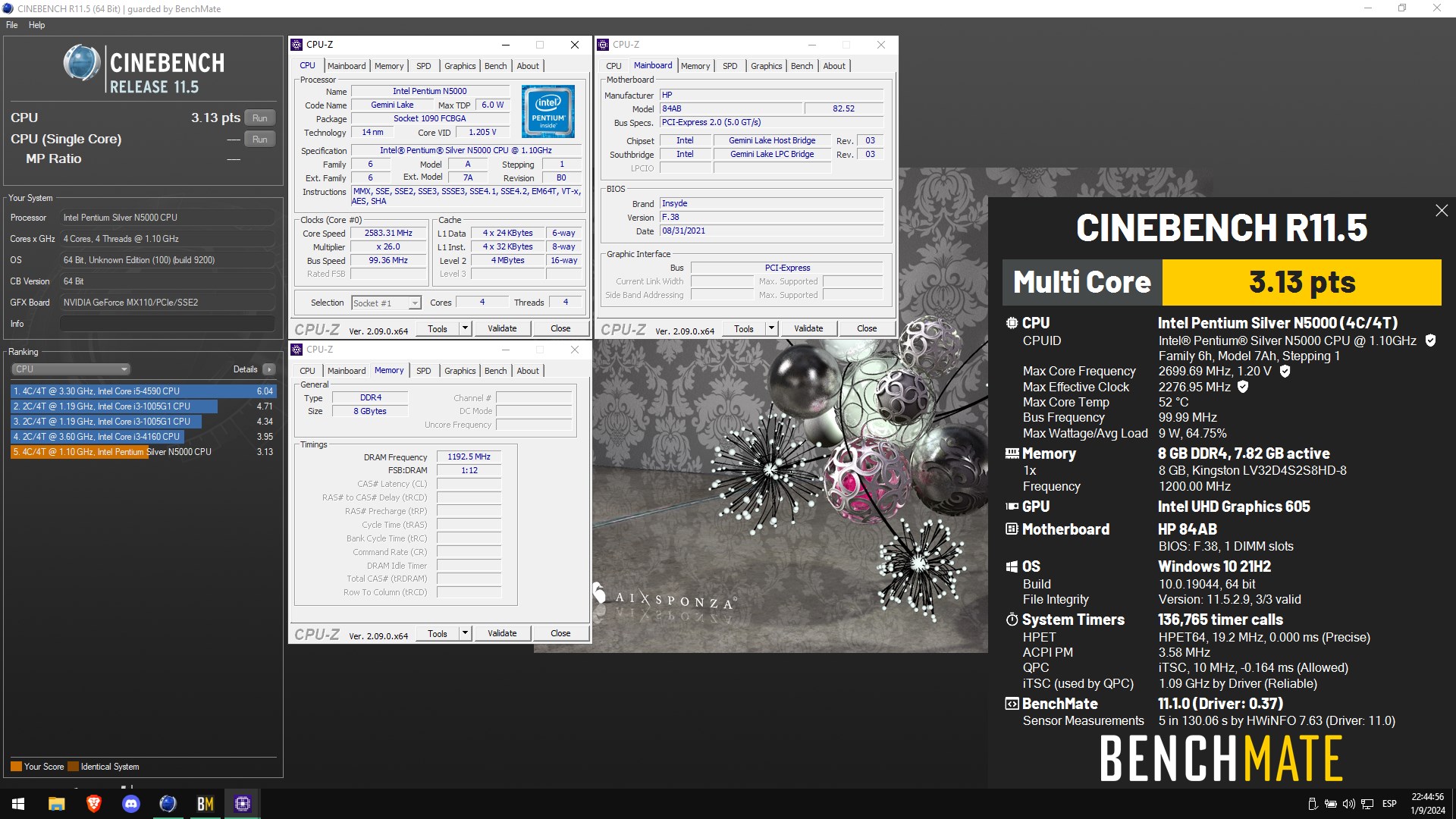The height and width of the screenshot is (819, 1456).
Task: Expand Tools dropdown in CPU tab window
Action: click(x=465, y=328)
